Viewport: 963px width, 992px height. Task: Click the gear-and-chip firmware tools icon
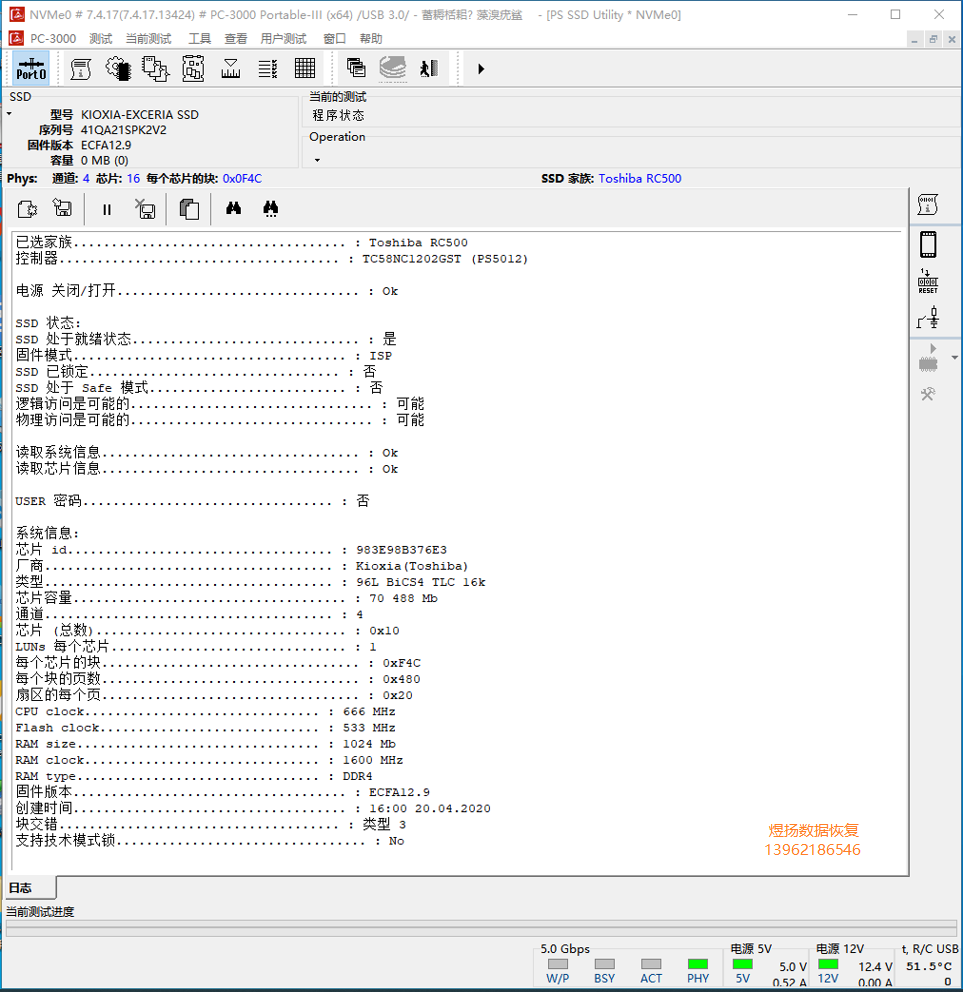[118, 68]
